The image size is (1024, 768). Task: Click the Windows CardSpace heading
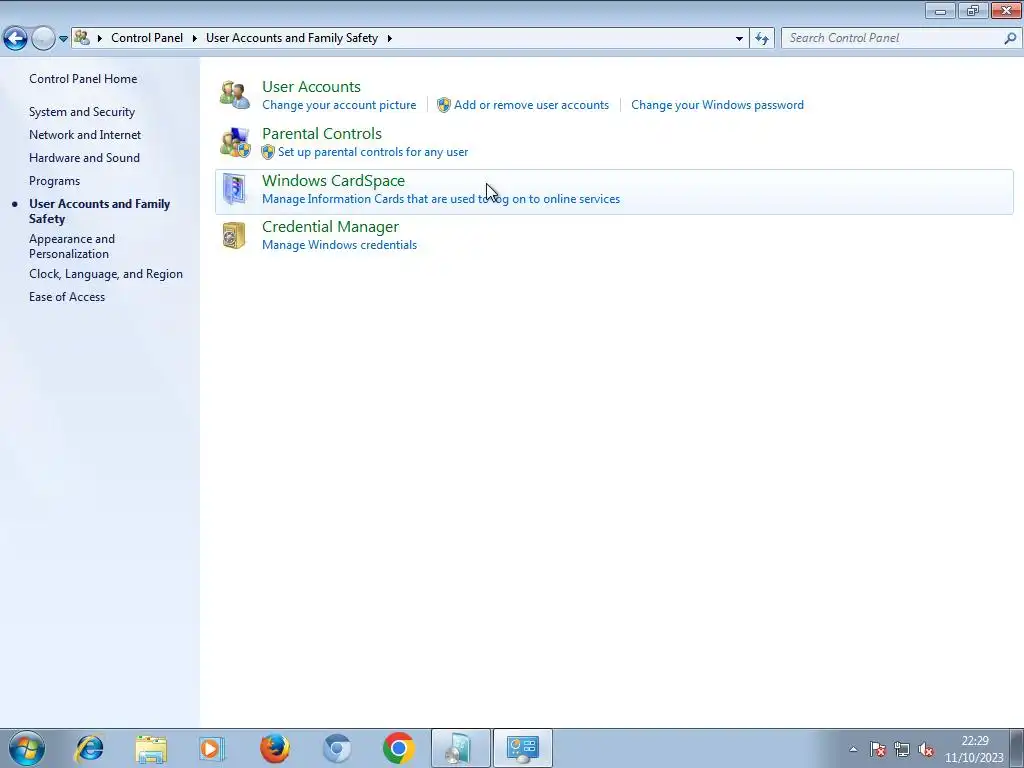tap(333, 180)
